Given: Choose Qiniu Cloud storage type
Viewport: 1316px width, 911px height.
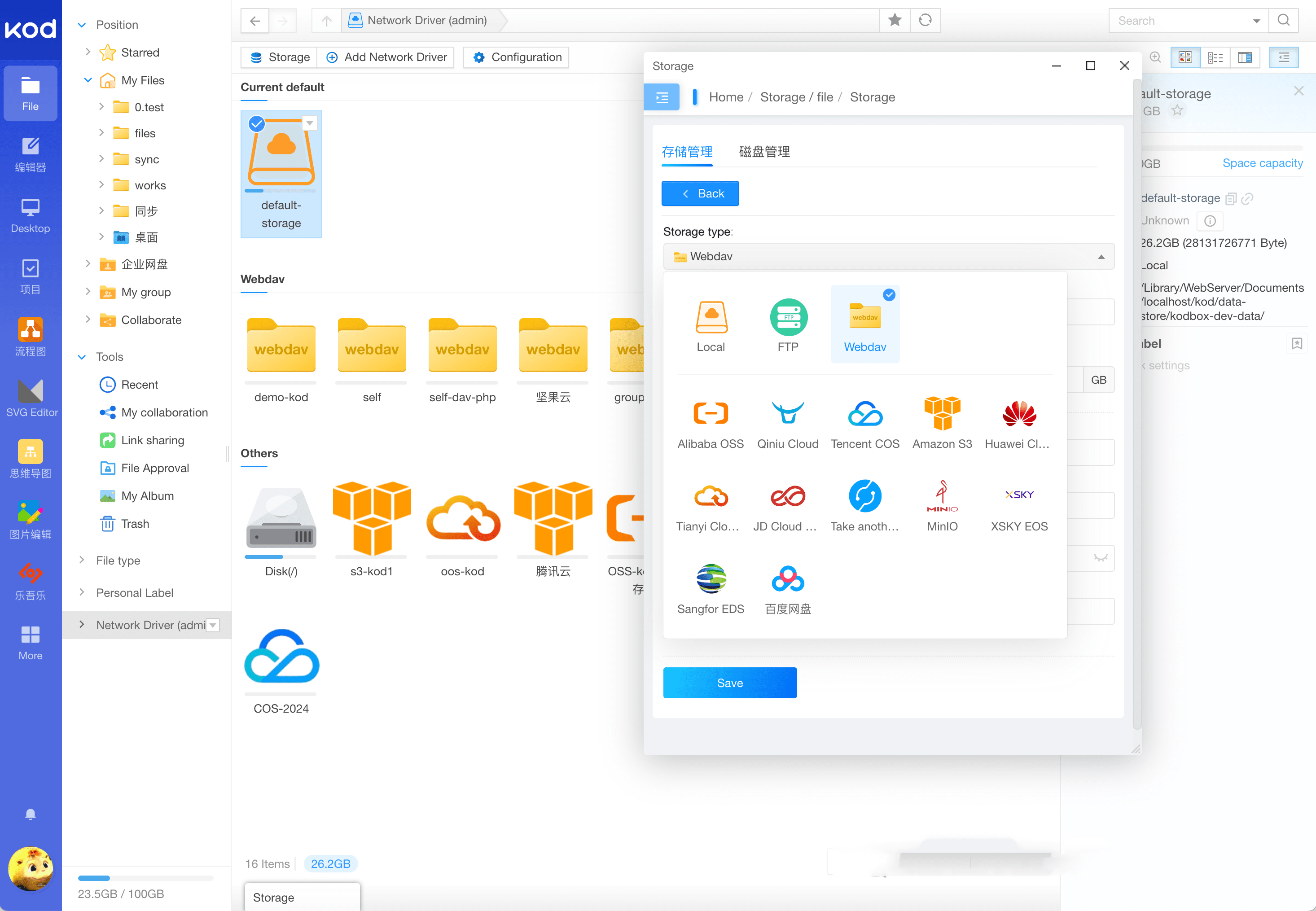Looking at the screenshot, I should click(787, 423).
